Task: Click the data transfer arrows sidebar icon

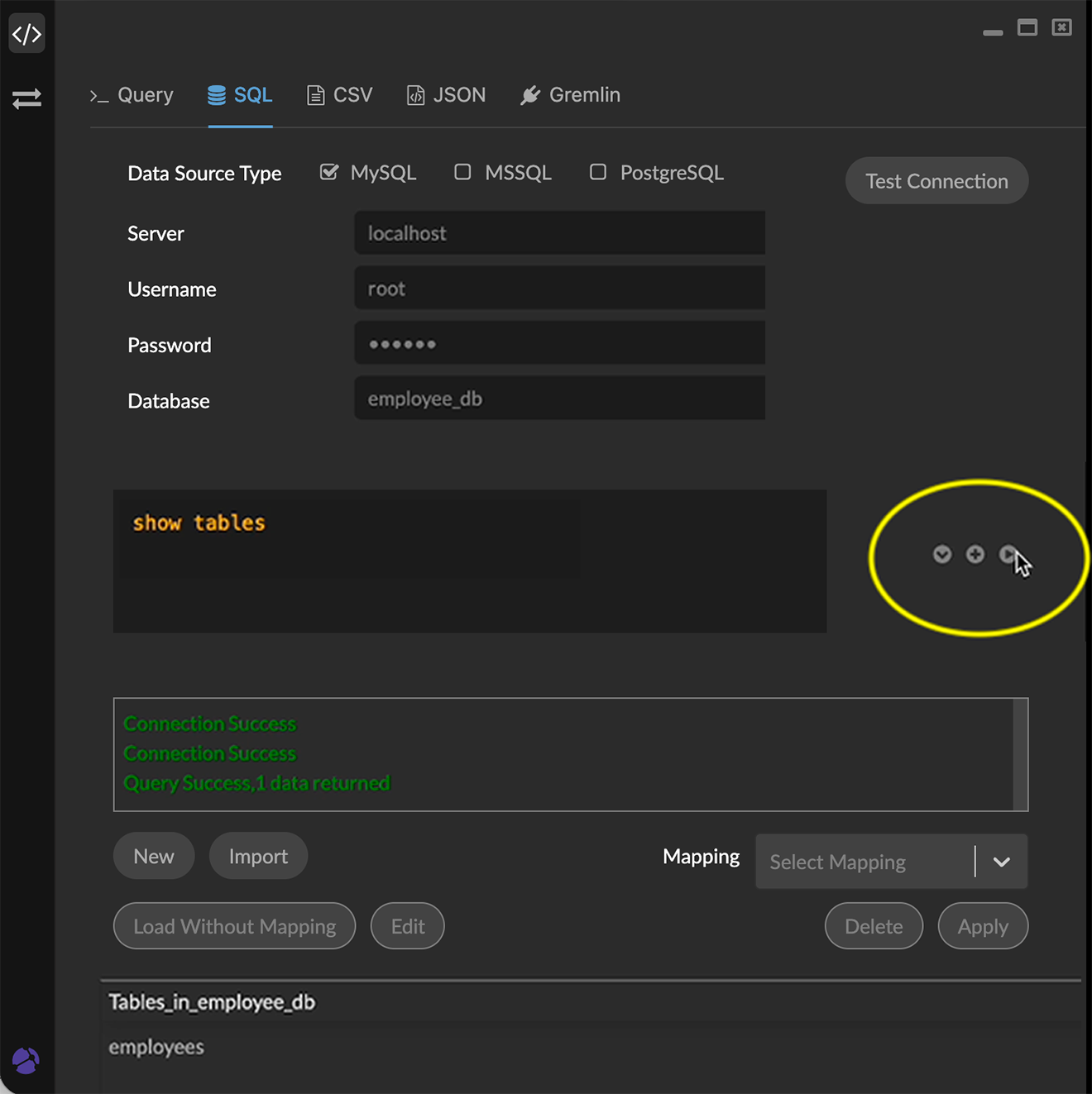Action: click(26, 99)
